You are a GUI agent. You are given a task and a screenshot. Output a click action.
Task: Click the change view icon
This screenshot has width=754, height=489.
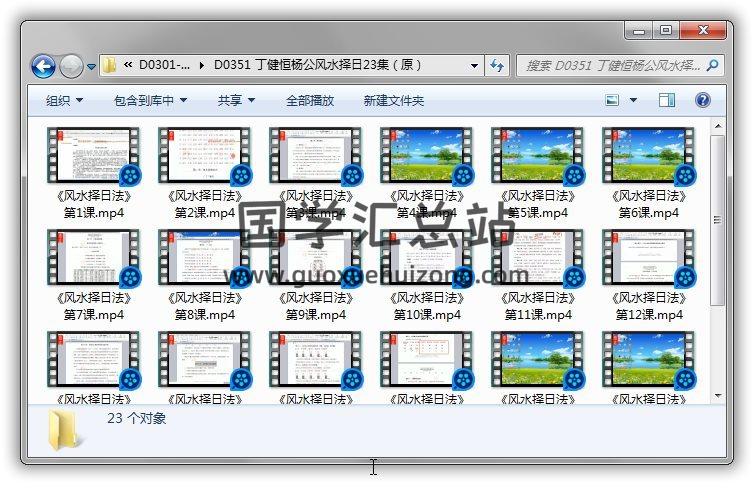point(612,100)
